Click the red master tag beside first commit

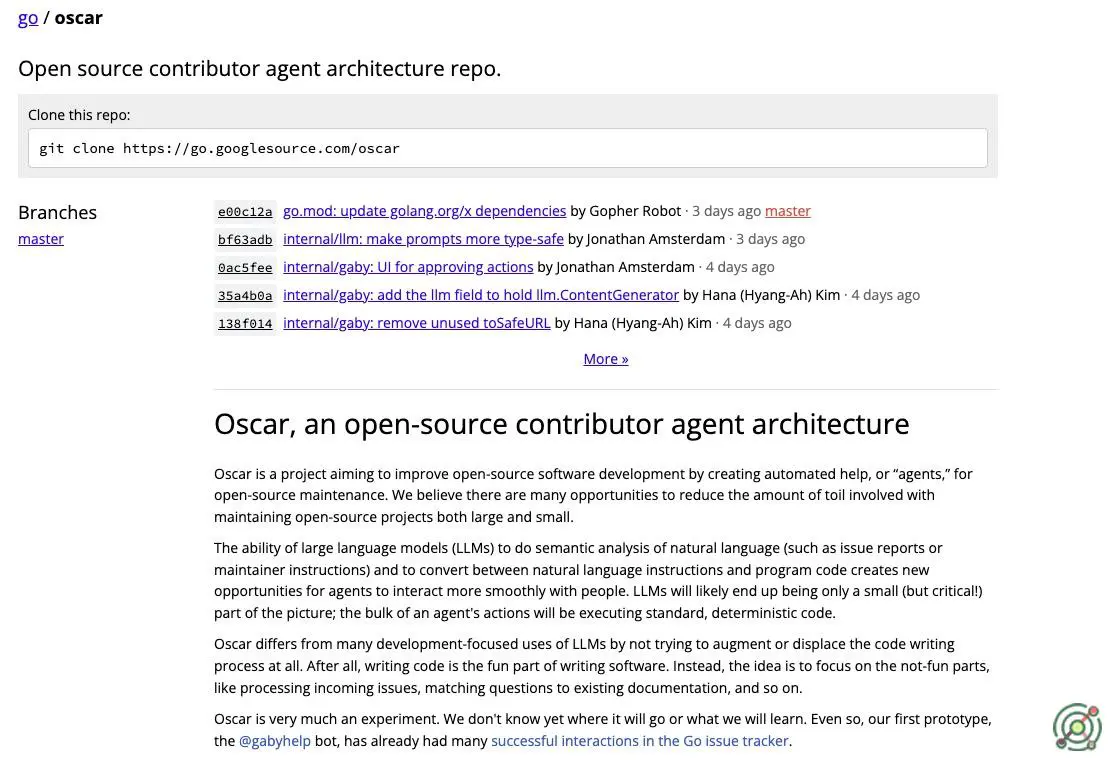pos(787,211)
